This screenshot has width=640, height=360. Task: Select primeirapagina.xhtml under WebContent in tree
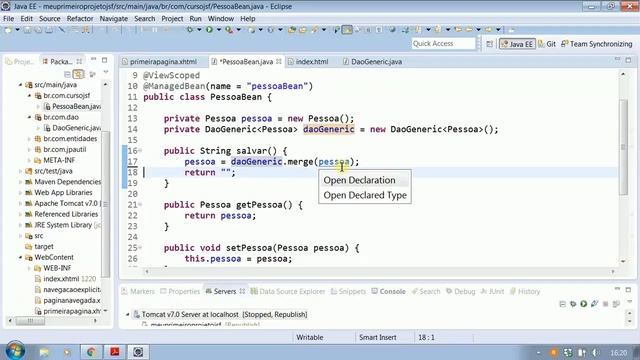point(68,311)
